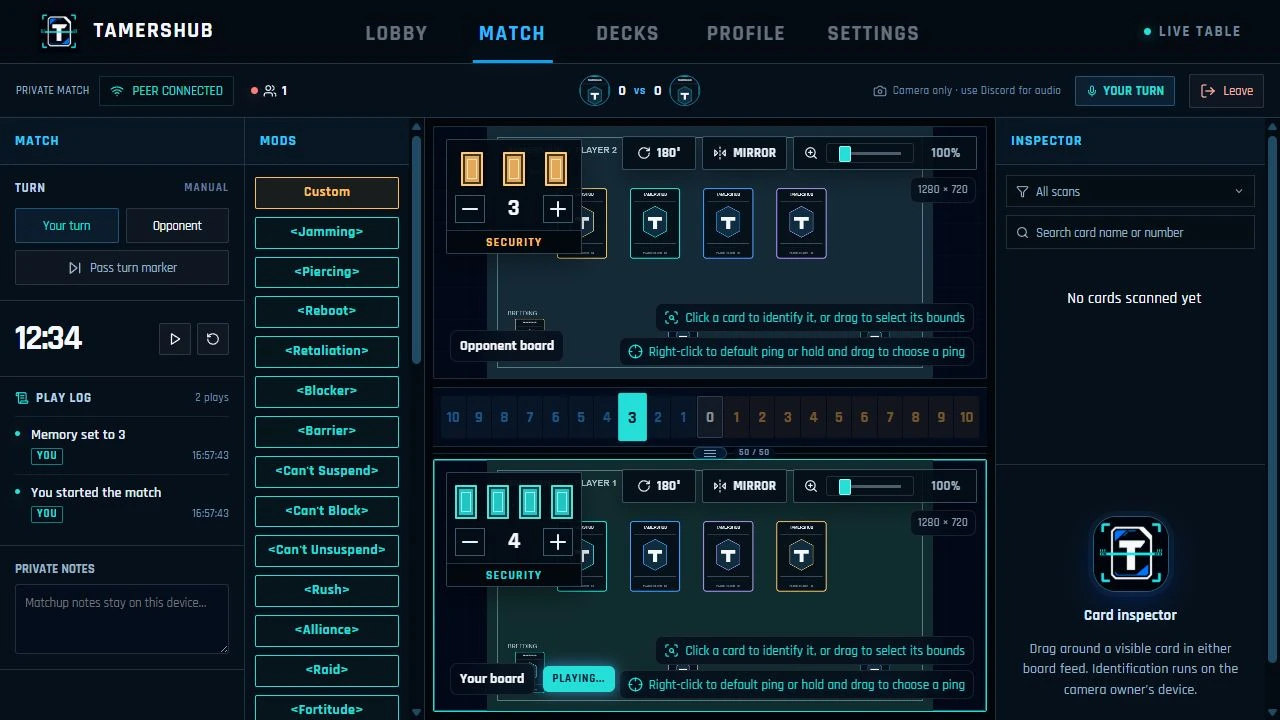Open the All scans filter dropdown
Screen dimensions: 1280x720
click(x=1130, y=191)
